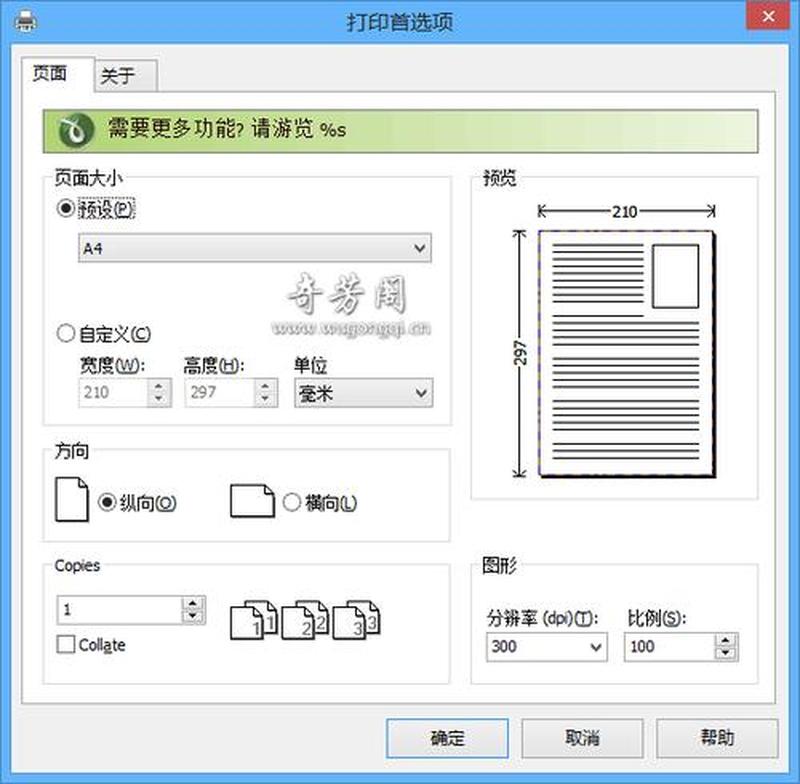Increase 比例 scale with up arrow
Screen dimensions: 800x784
click(726, 640)
